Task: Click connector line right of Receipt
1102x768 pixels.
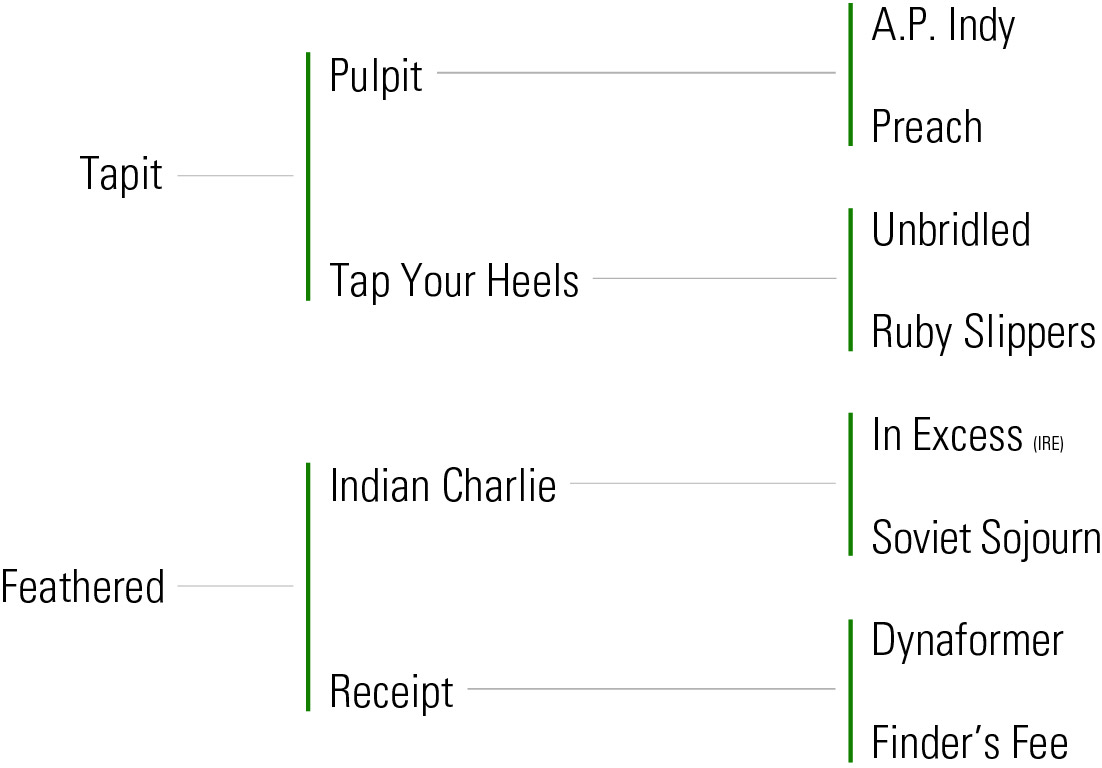Action: (650, 689)
